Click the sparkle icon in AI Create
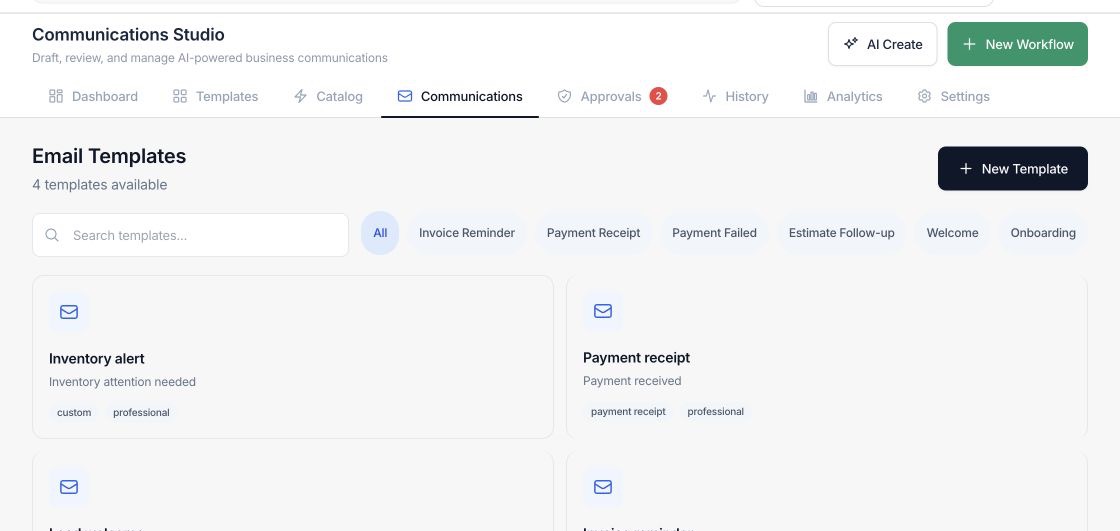The height and width of the screenshot is (531, 1120). tap(850, 44)
